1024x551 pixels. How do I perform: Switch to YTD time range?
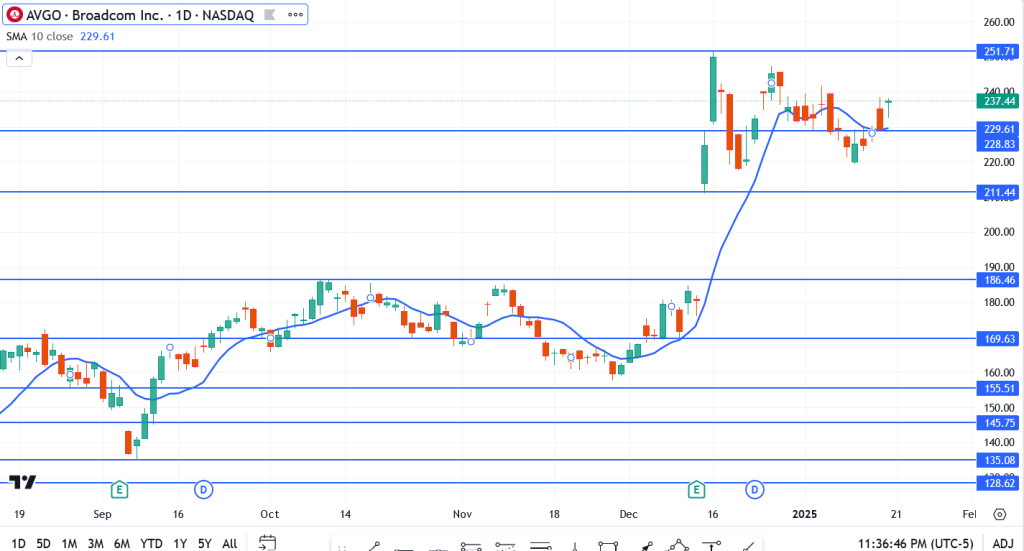point(152,543)
